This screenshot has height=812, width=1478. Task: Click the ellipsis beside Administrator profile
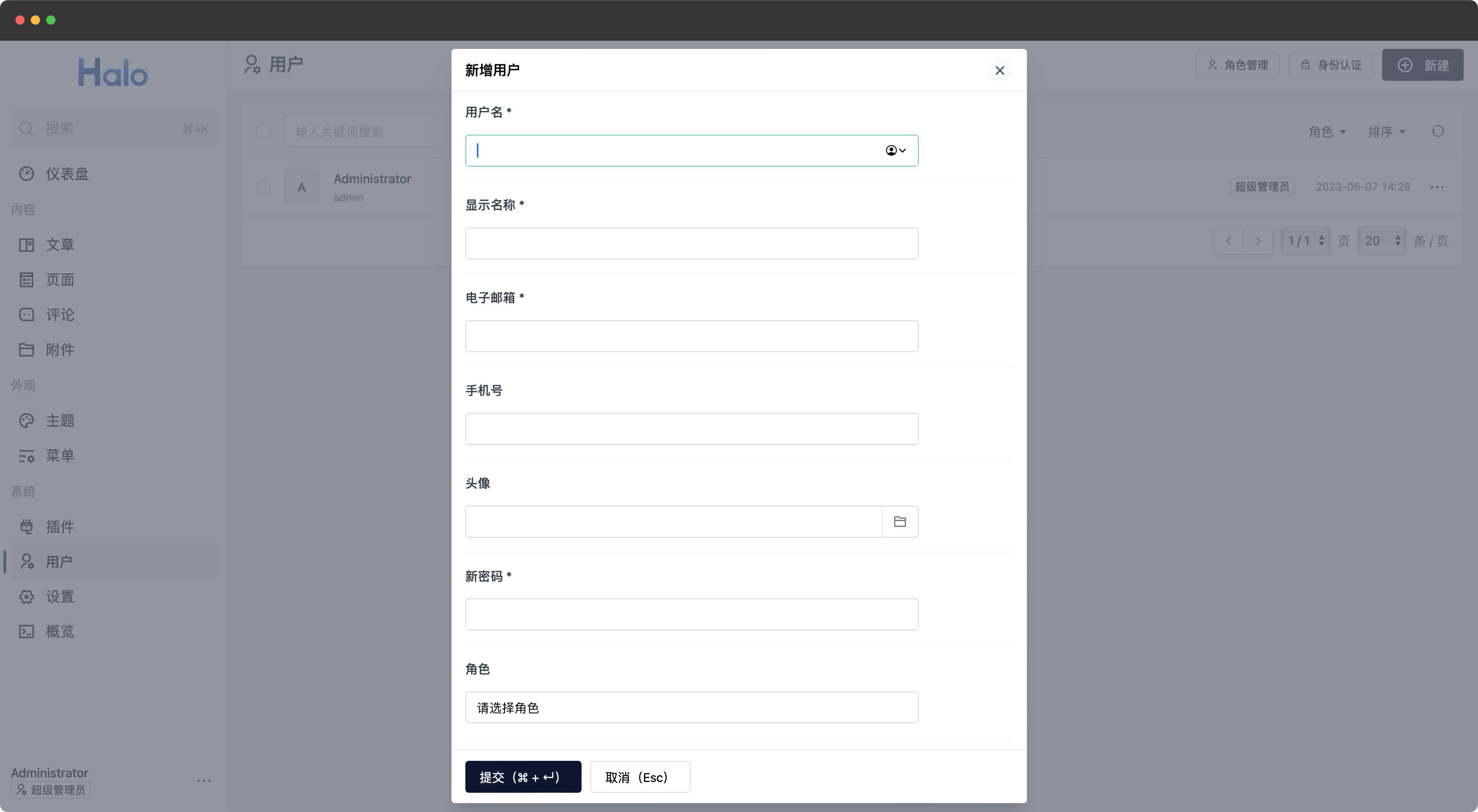[204, 781]
